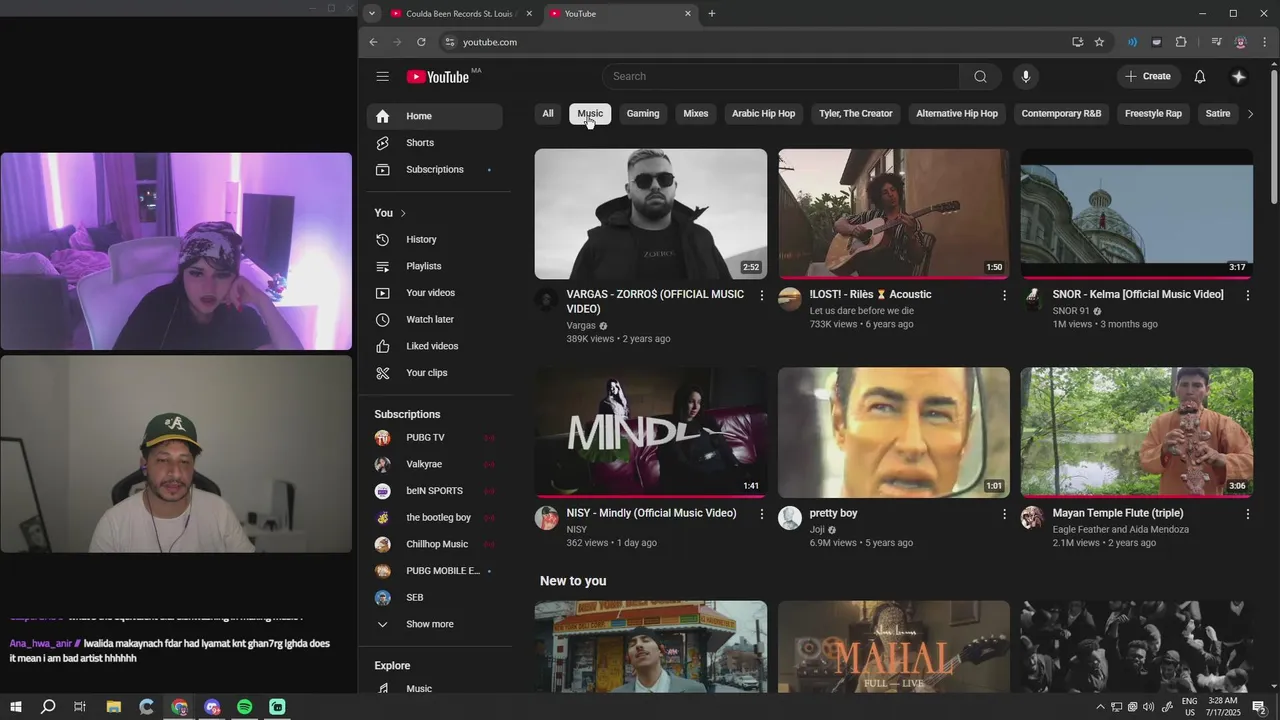This screenshot has height=720, width=1280.
Task: Click the search magnifier button
Action: [980, 76]
